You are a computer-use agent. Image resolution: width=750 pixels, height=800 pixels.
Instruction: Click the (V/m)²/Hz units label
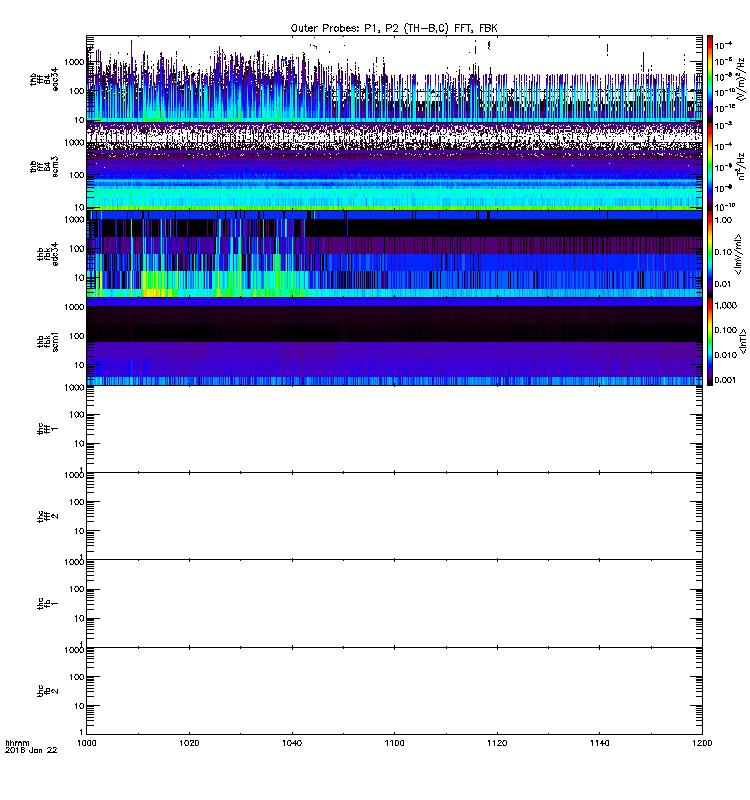pos(742,78)
